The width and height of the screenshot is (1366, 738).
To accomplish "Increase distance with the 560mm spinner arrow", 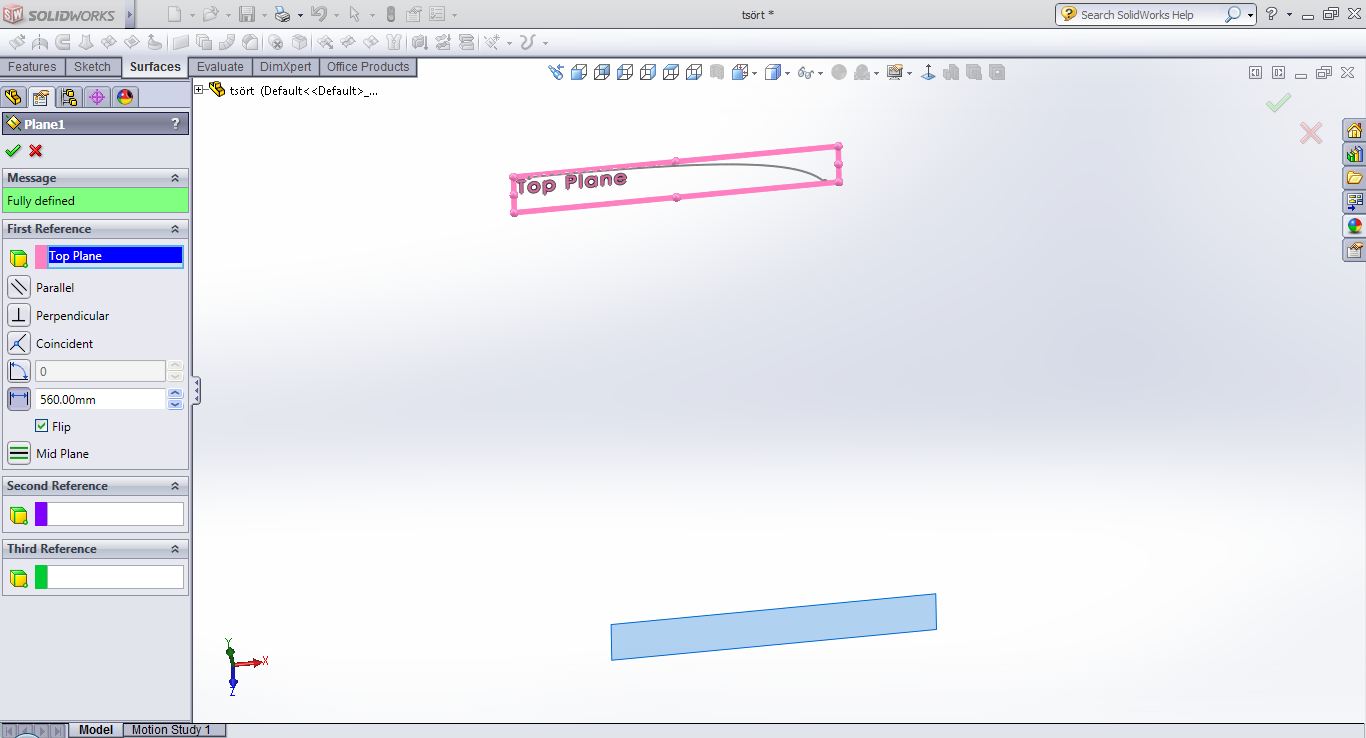I will pyautogui.click(x=175, y=393).
